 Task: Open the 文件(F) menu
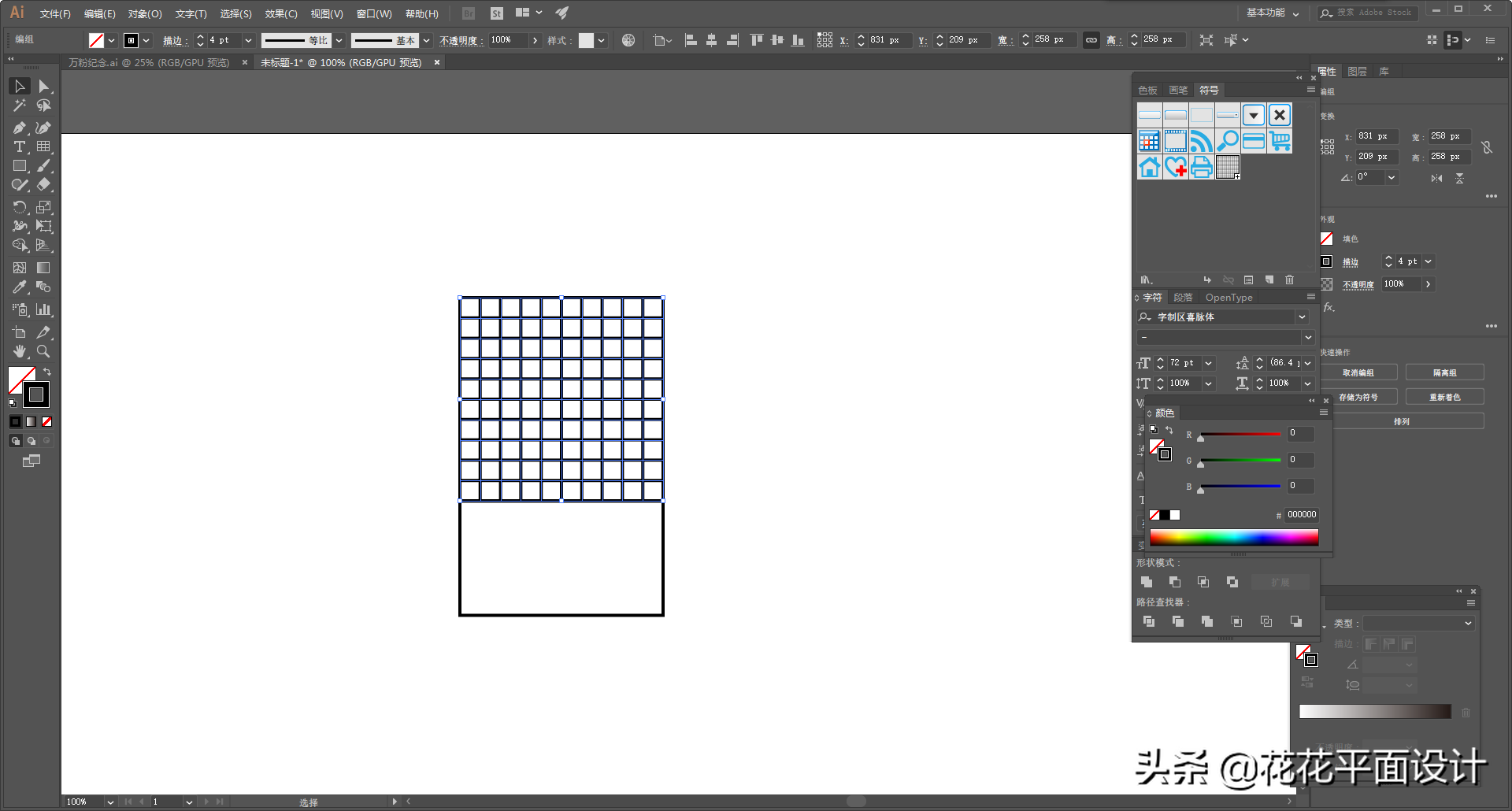click(55, 14)
